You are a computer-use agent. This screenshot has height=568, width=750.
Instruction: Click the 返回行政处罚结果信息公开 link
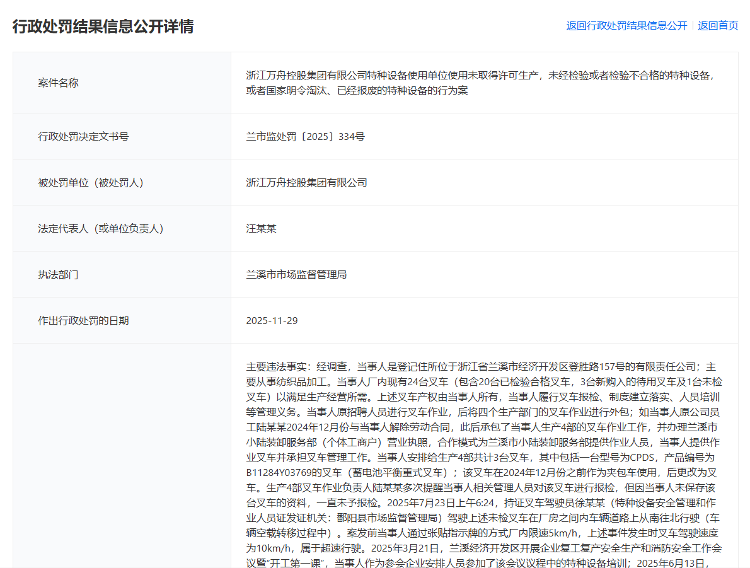tap(626, 25)
